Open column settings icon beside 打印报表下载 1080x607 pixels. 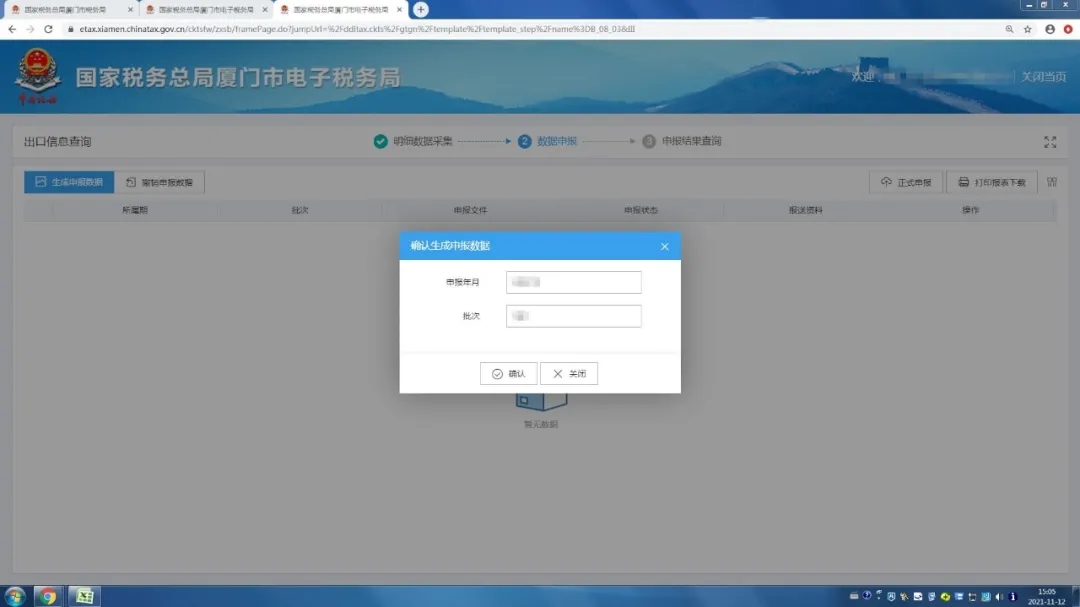pos(1051,182)
